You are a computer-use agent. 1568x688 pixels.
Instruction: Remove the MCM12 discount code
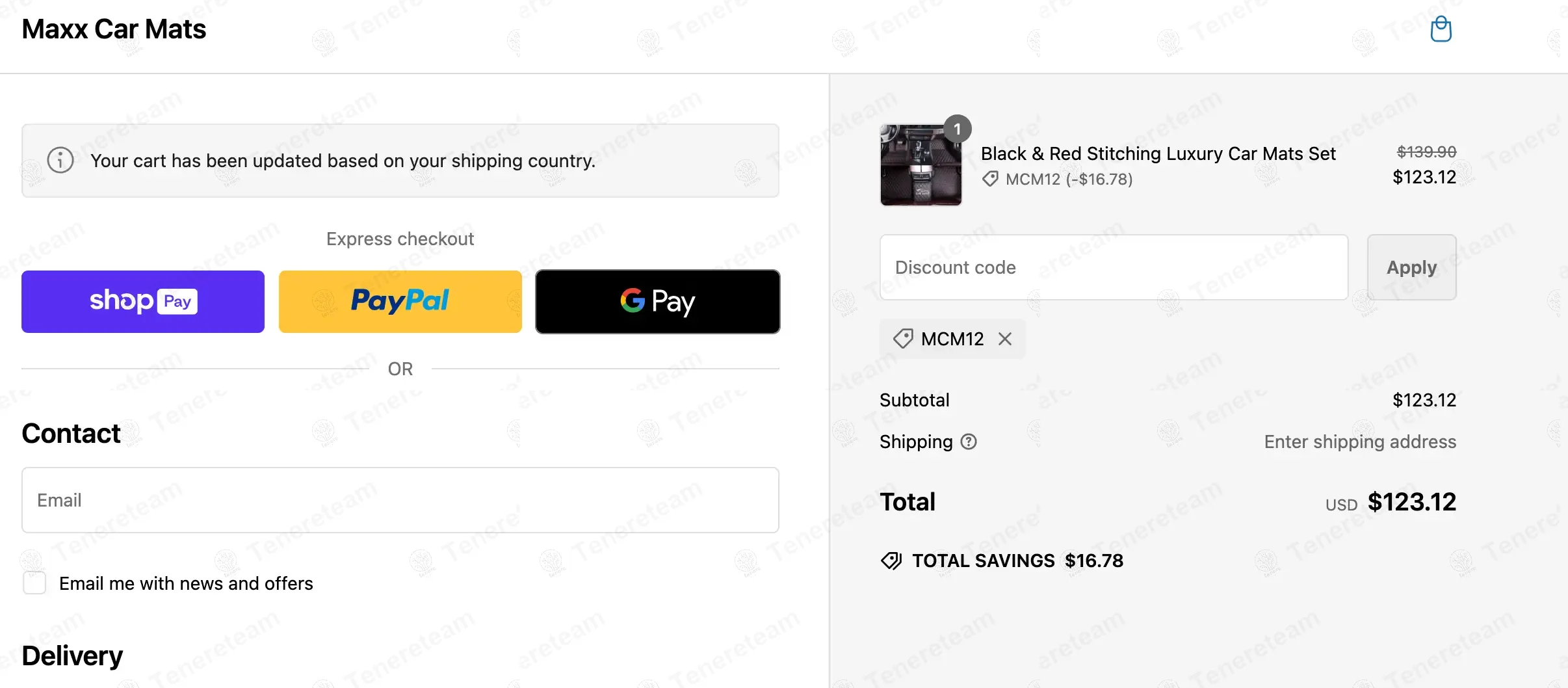point(1005,339)
